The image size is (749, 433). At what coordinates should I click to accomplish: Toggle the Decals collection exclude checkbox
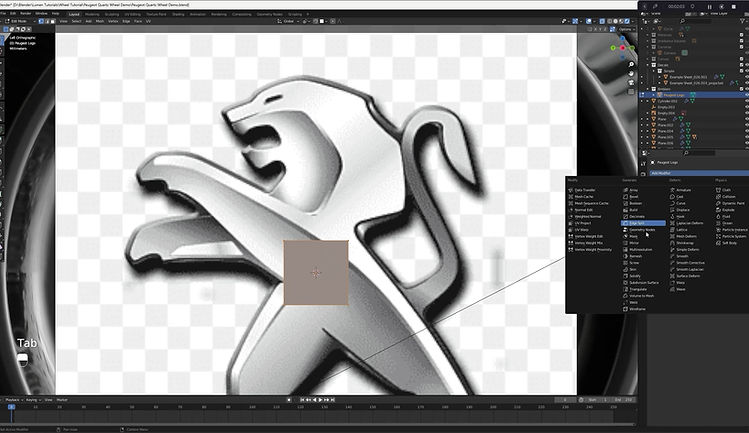(x=741, y=65)
